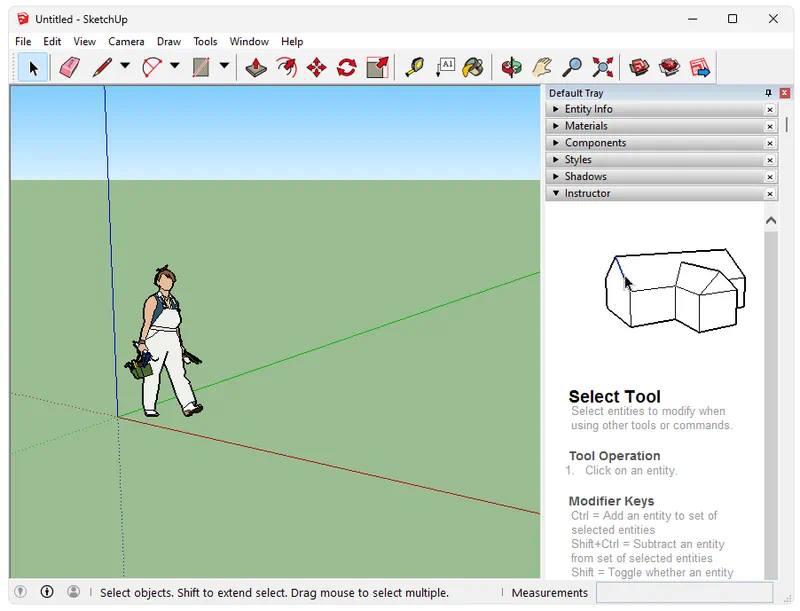Select the Text label tool

point(445,68)
